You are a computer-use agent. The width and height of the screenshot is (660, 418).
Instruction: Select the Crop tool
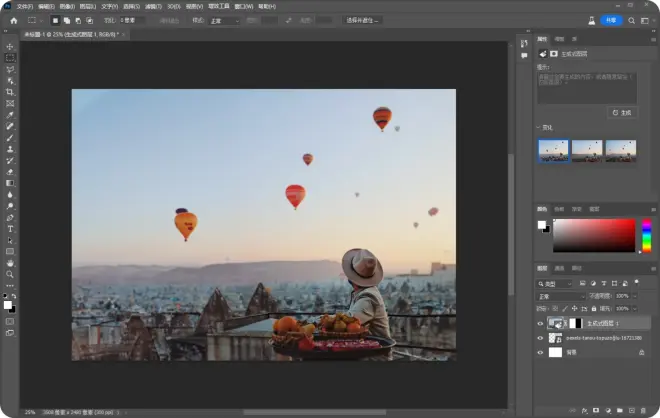click(10, 92)
